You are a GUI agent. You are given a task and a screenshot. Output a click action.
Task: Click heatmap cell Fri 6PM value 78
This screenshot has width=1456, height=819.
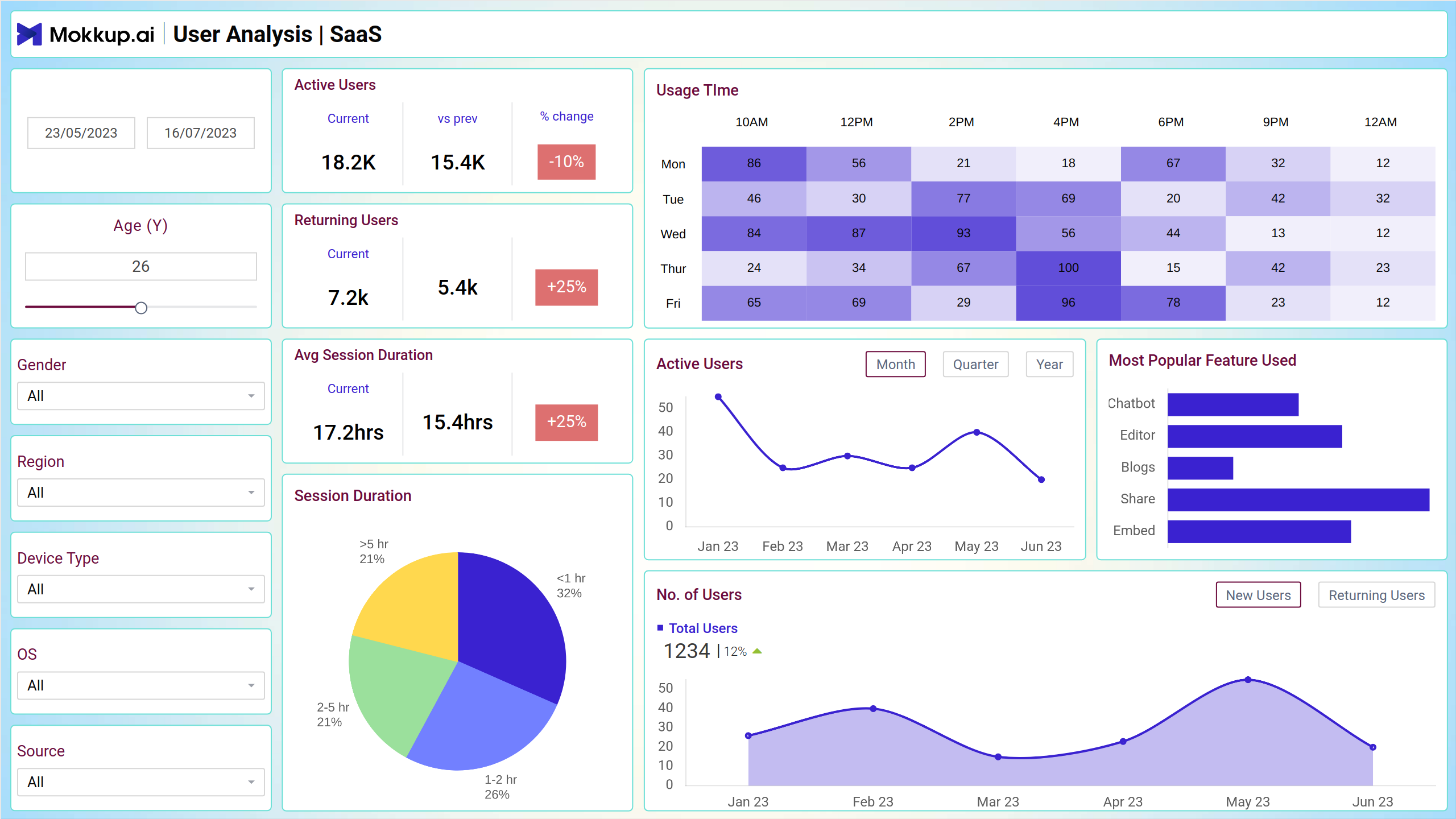(x=1173, y=303)
